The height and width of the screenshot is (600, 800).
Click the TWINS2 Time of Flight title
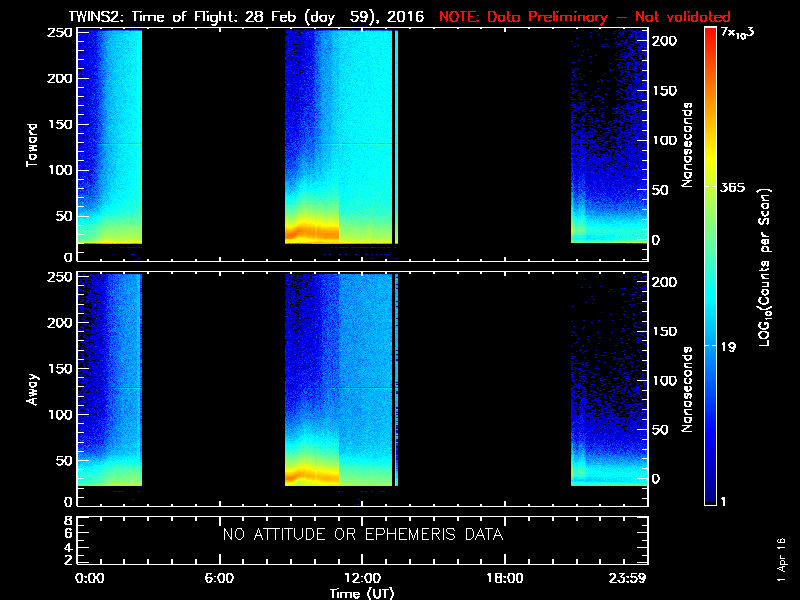click(246, 17)
